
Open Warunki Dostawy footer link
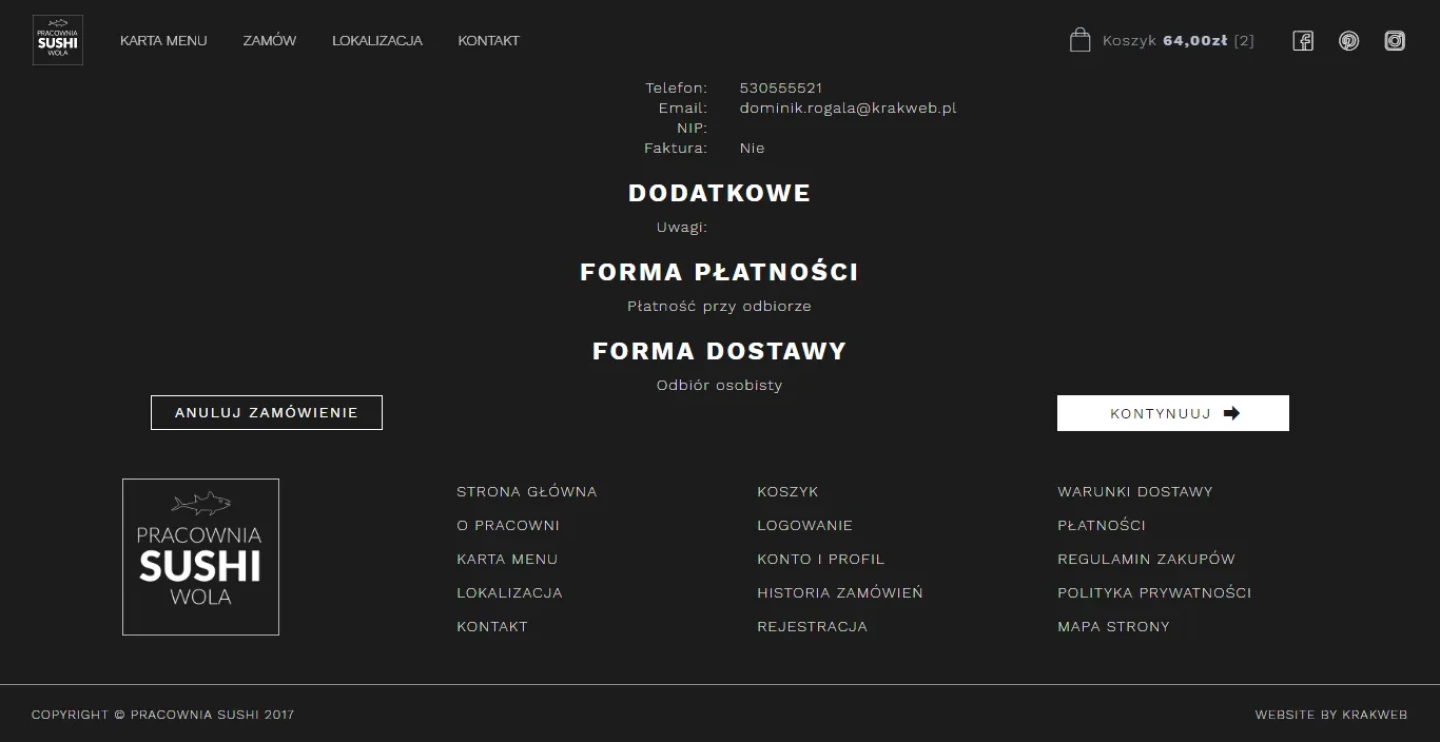(x=1135, y=492)
